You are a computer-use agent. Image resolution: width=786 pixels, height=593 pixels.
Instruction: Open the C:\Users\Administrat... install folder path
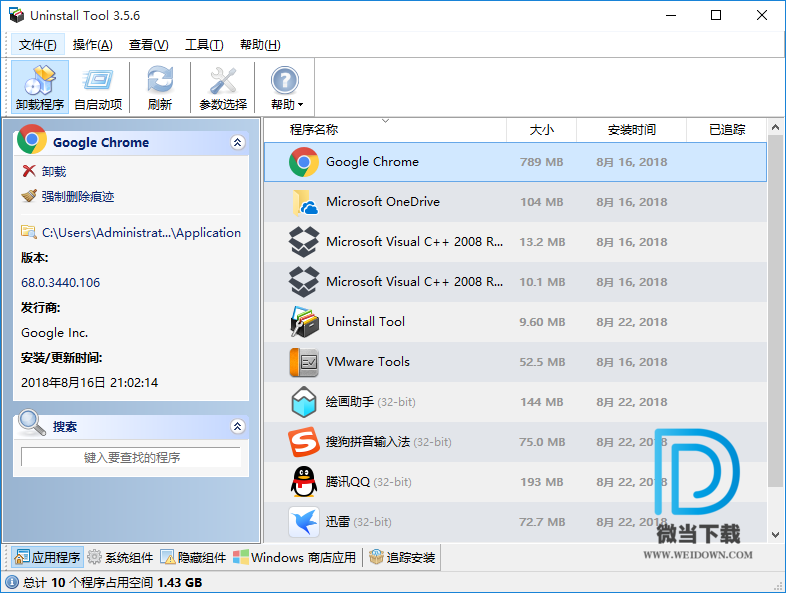pos(131,233)
